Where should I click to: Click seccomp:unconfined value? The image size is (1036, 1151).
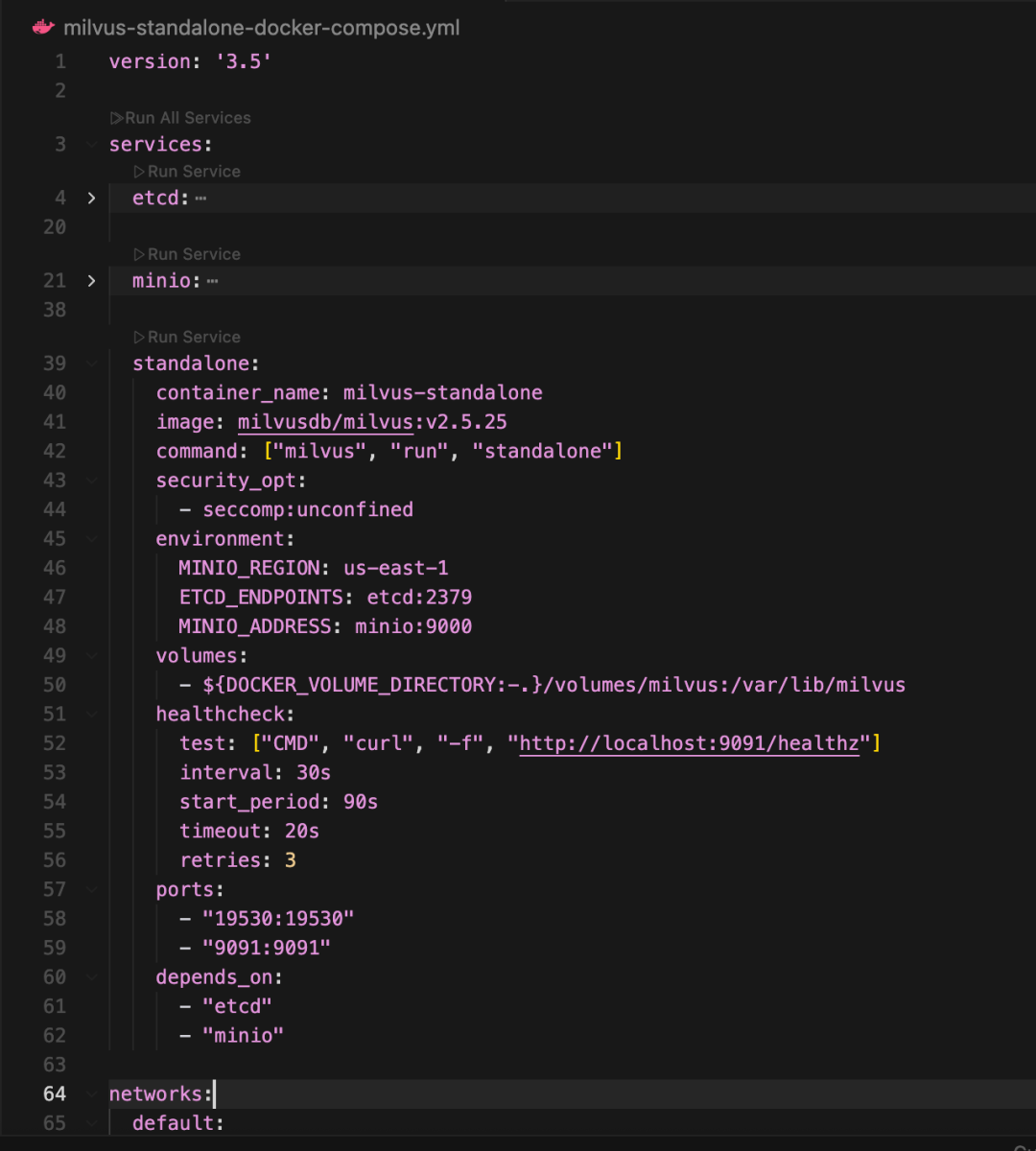pos(308,509)
